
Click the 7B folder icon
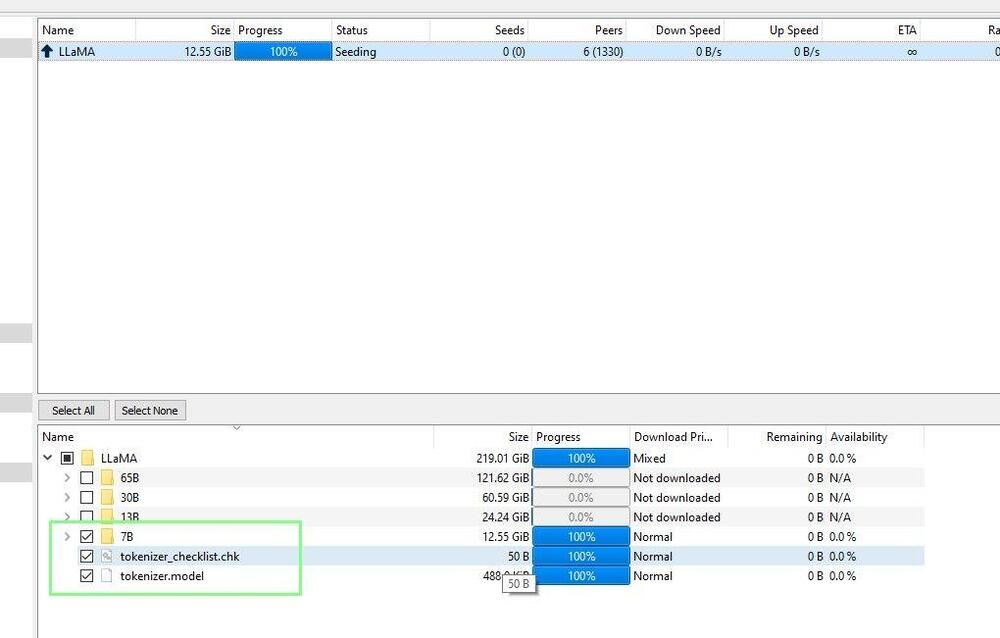pyautogui.click(x=107, y=537)
